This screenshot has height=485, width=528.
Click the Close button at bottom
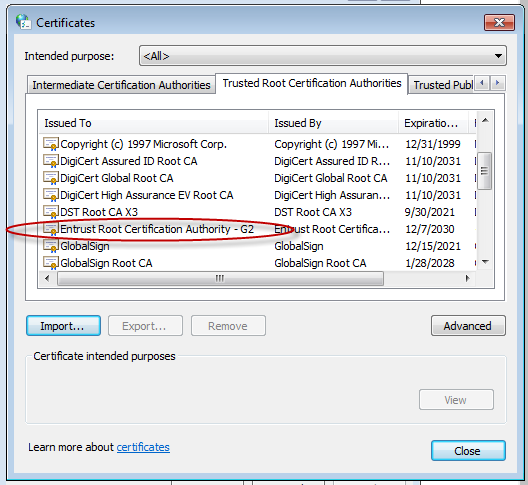click(x=468, y=451)
